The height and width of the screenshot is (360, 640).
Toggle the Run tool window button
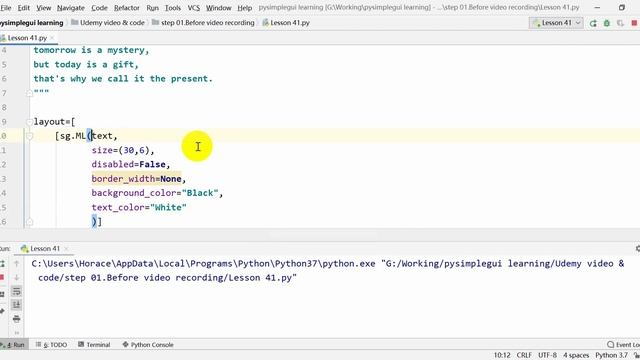point(13,344)
